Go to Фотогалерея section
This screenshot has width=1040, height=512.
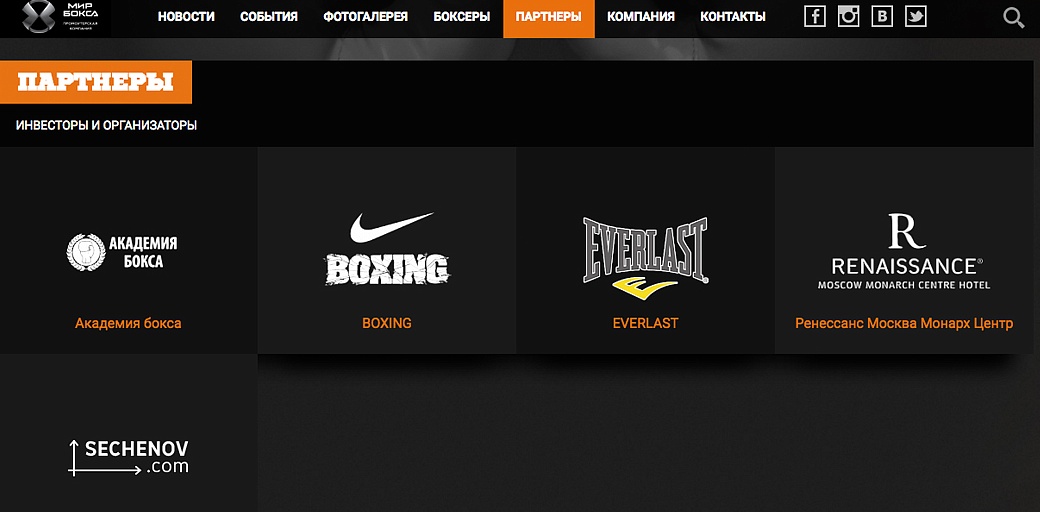pyautogui.click(x=365, y=17)
